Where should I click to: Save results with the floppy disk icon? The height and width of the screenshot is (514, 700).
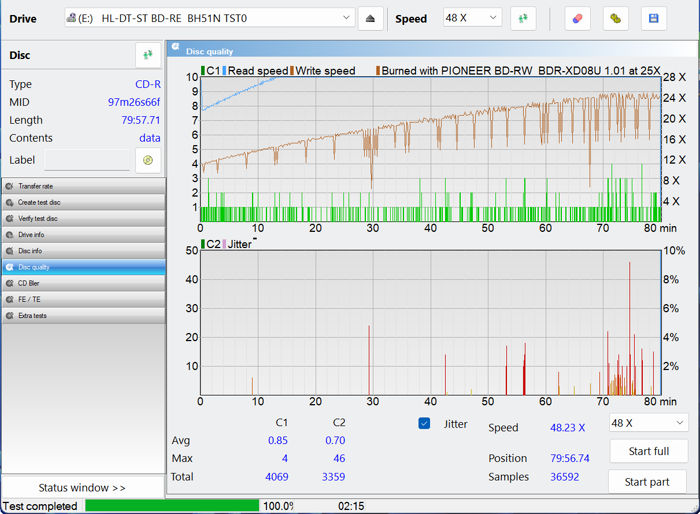tap(653, 18)
